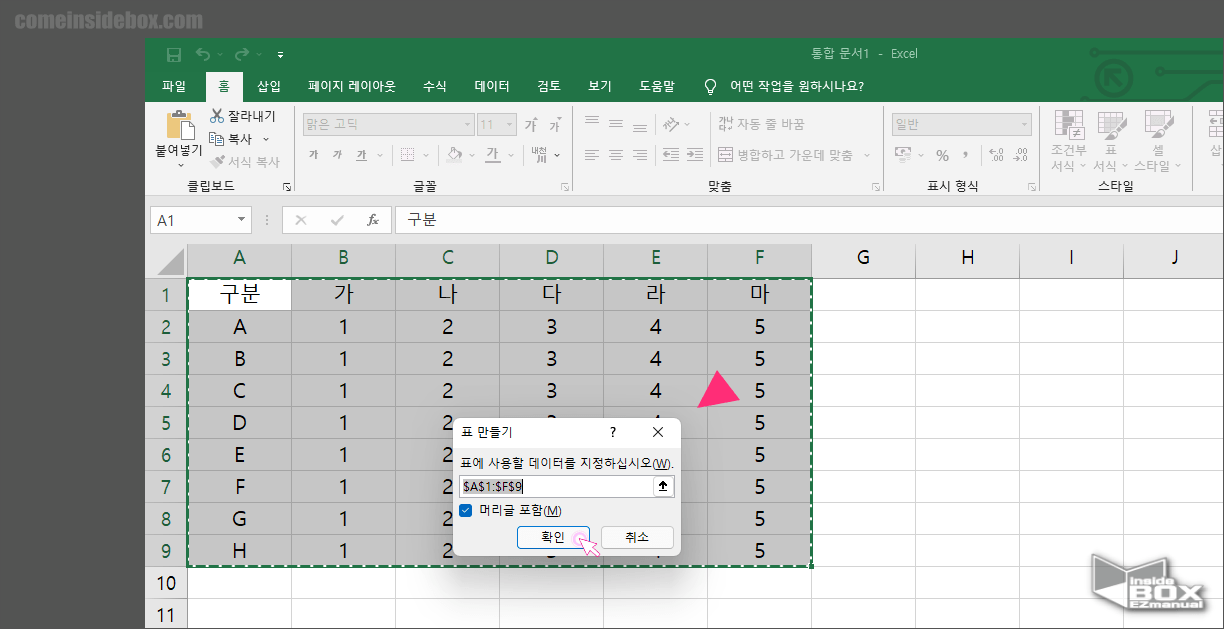Switch to the 페이지 레이아웃 tab

[352, 86]
